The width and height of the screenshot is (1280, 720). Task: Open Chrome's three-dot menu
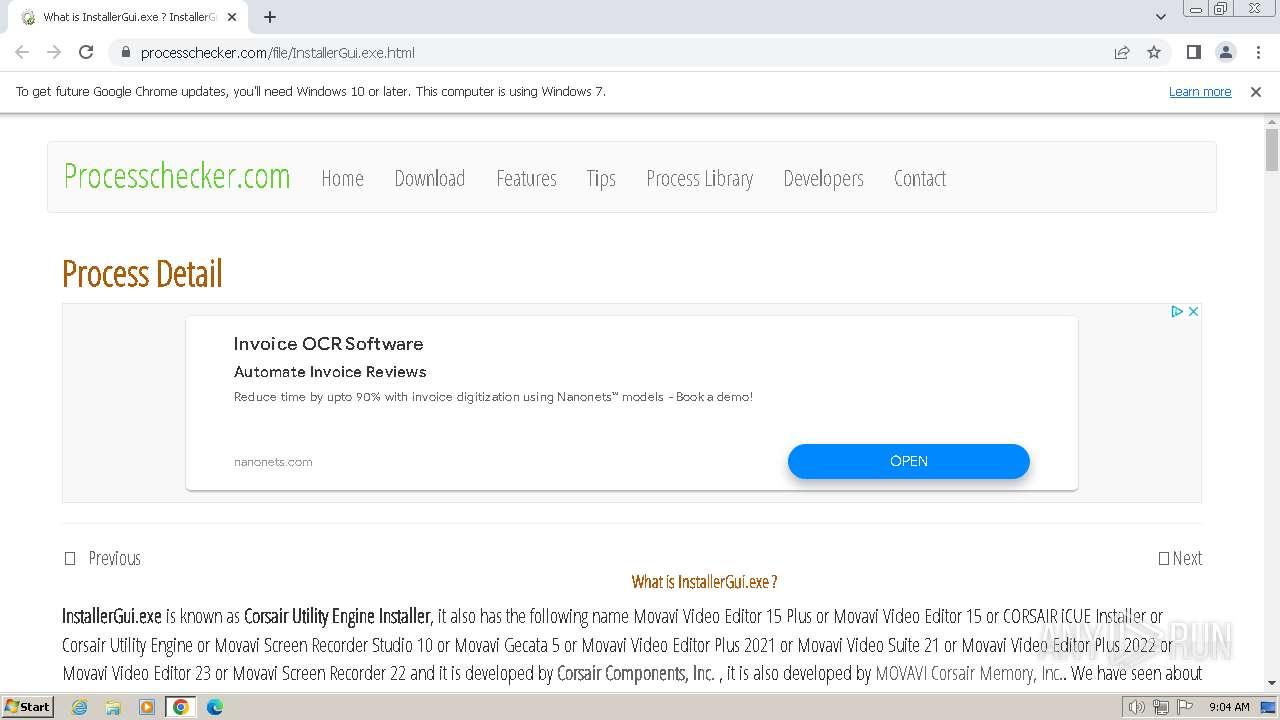tap(1258, 52)
